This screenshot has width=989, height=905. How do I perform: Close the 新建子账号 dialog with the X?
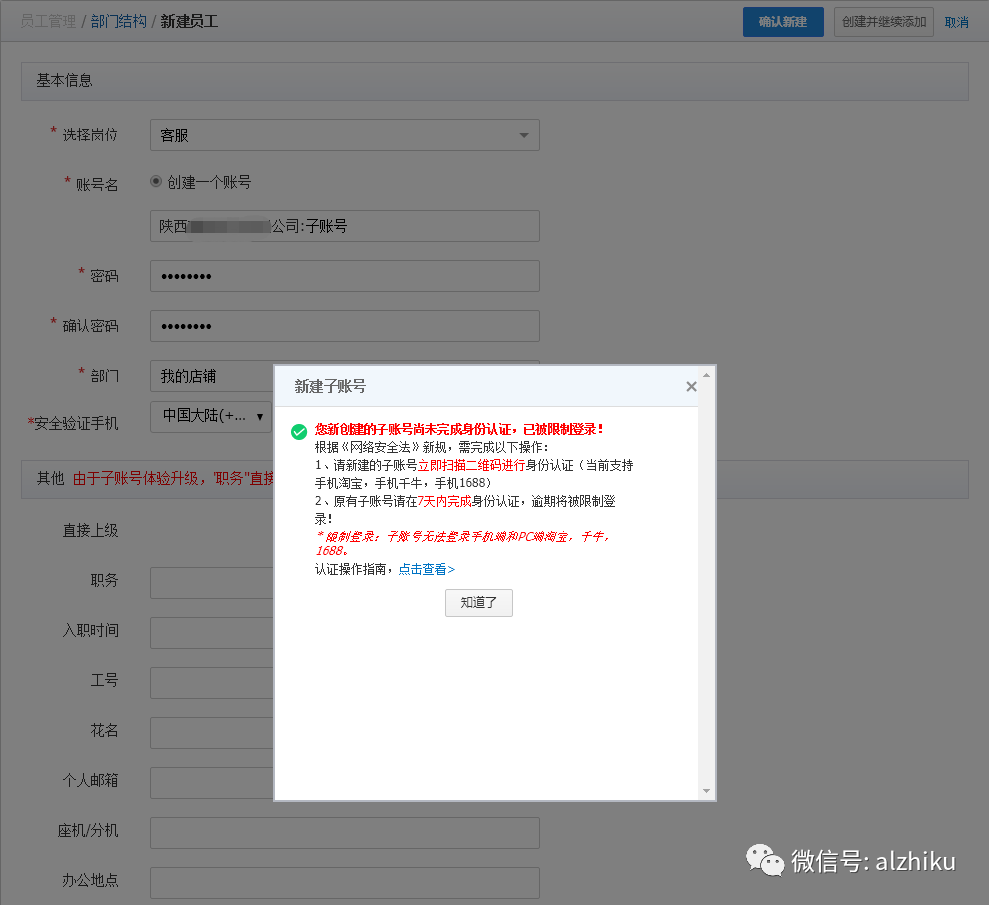[x=691, y=387]
